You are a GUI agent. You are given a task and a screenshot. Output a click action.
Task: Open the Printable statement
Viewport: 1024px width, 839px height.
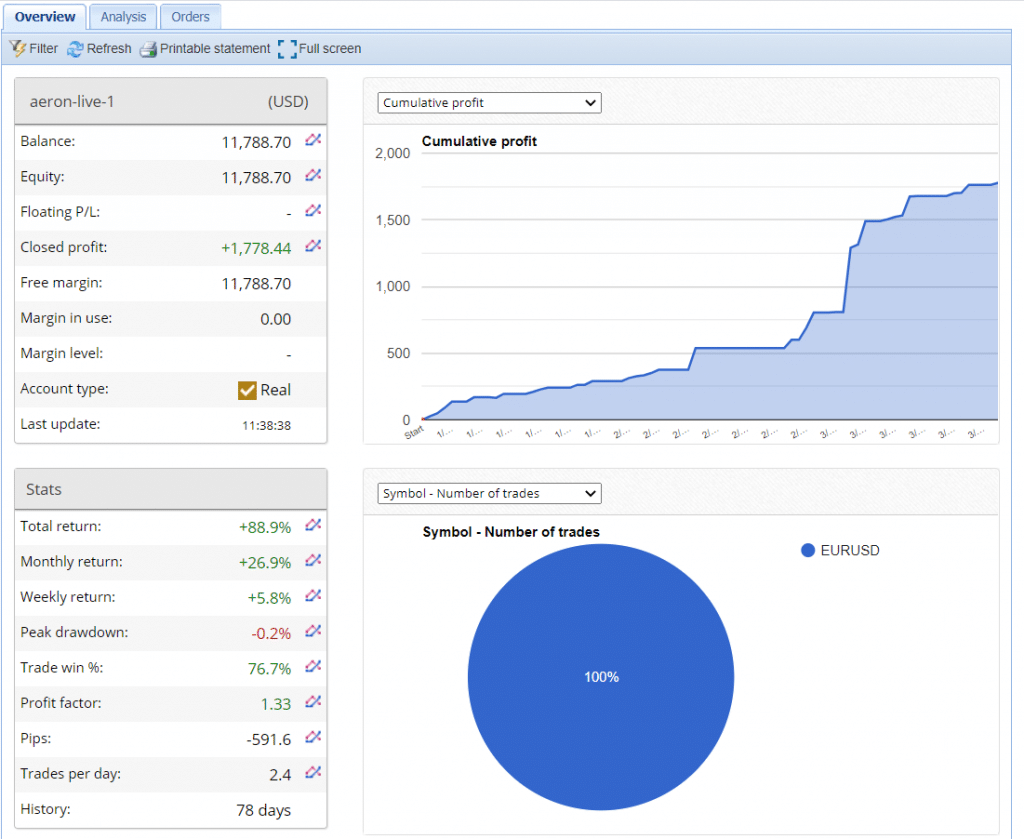click(205, 48)
